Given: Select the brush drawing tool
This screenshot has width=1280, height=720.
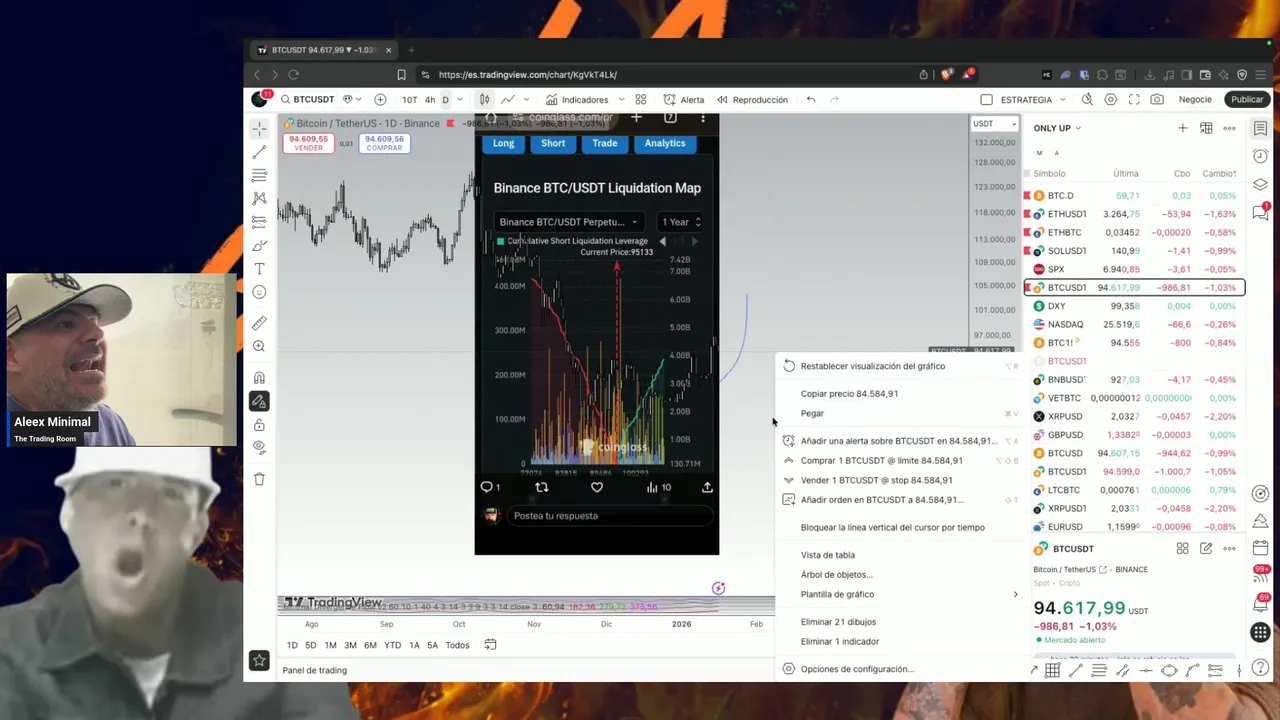Looking at the screenshot, I should (x=259, y=245).
